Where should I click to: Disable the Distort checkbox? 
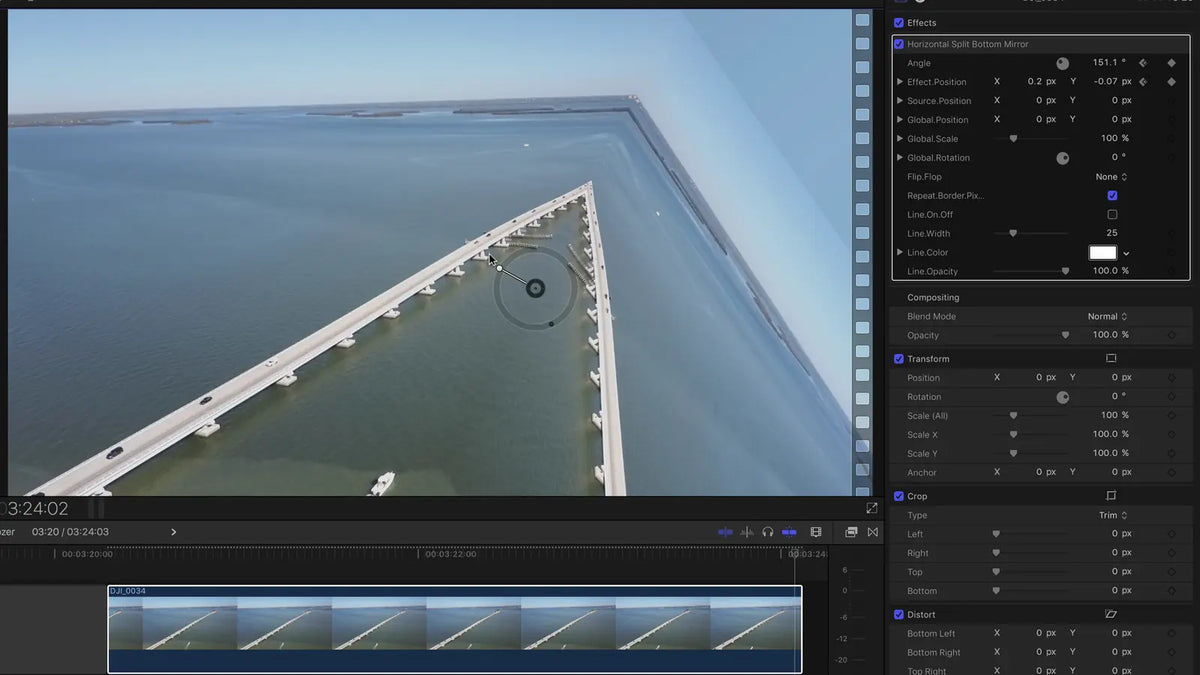[898, 614]
